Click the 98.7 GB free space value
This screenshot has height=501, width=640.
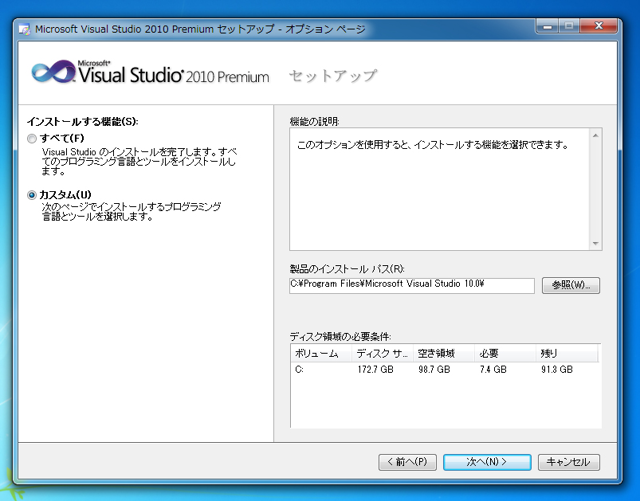coord(434,370)
